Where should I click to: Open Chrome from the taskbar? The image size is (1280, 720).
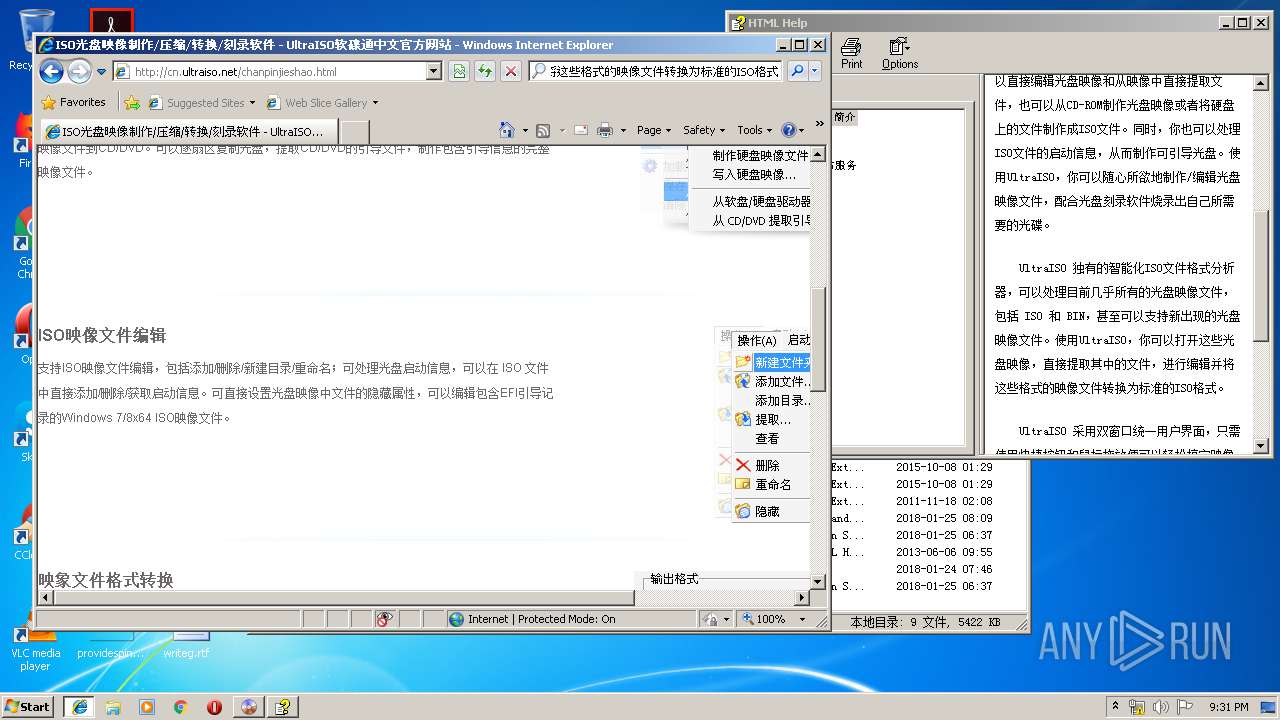pos(181,706)
